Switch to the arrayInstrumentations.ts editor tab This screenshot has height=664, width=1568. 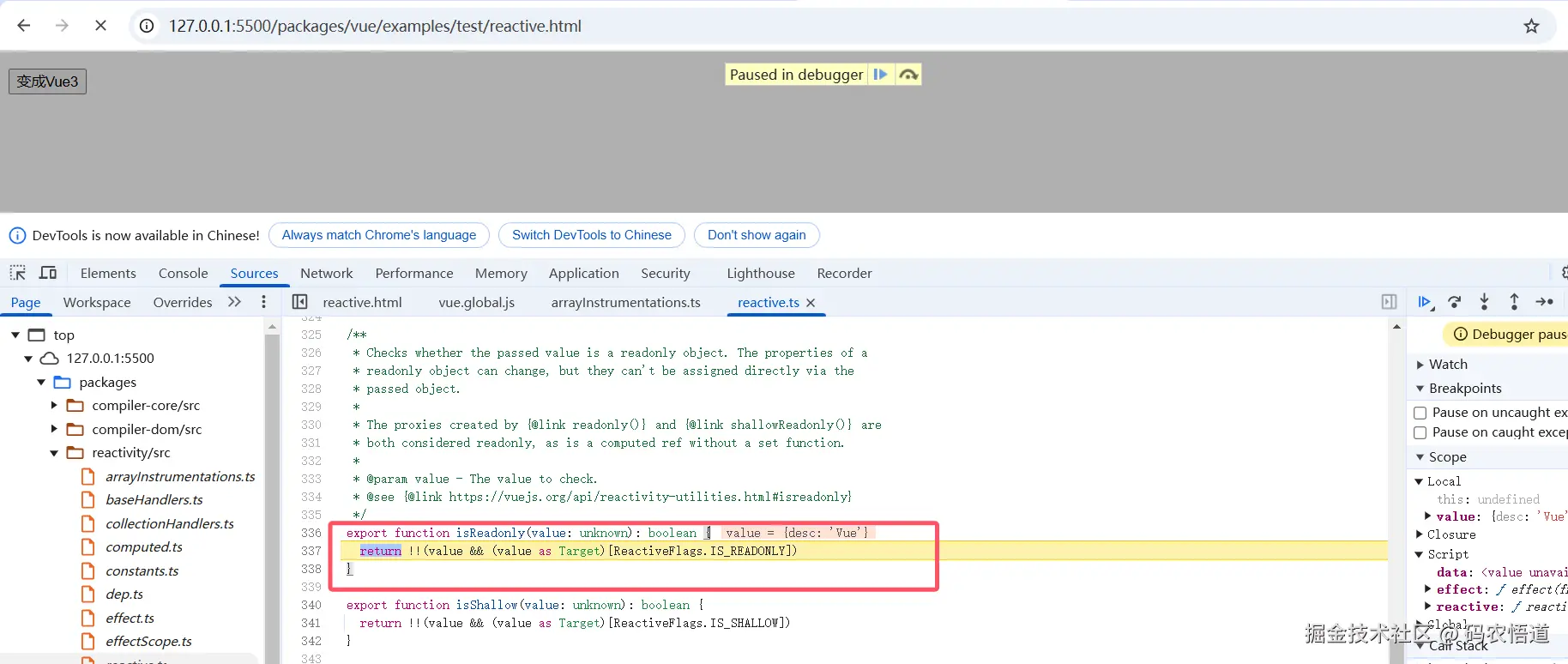click(x=626, y=302)
